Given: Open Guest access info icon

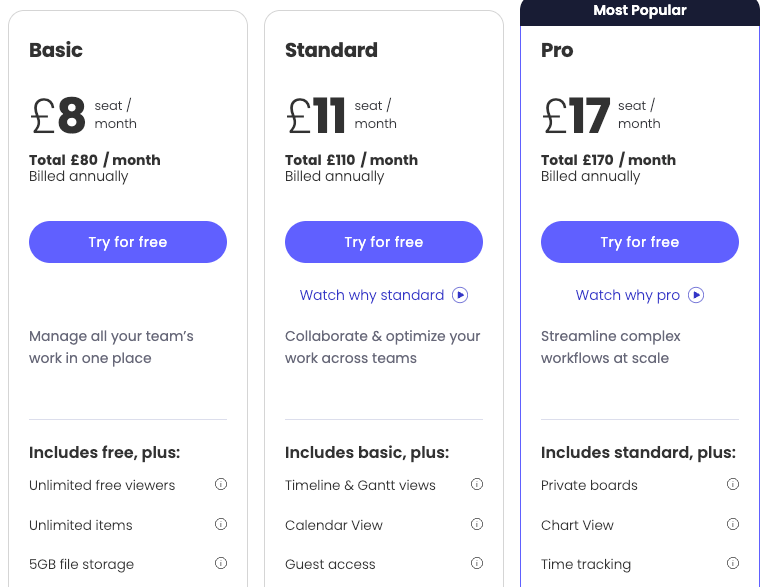Looking at the screenshot, I should (x=477, y=563).
